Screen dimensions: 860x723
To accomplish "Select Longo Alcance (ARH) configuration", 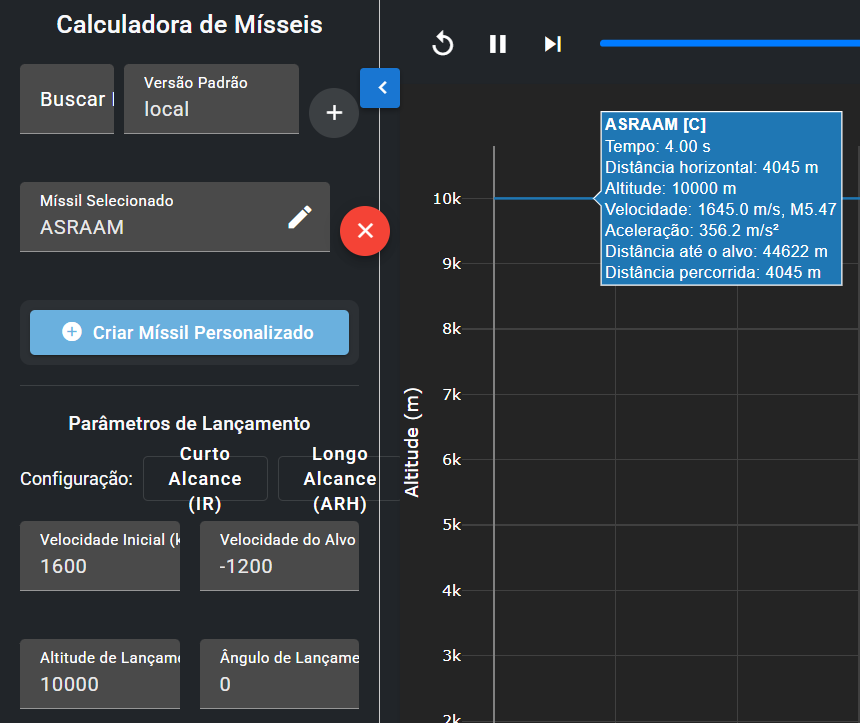I will 338,479.
